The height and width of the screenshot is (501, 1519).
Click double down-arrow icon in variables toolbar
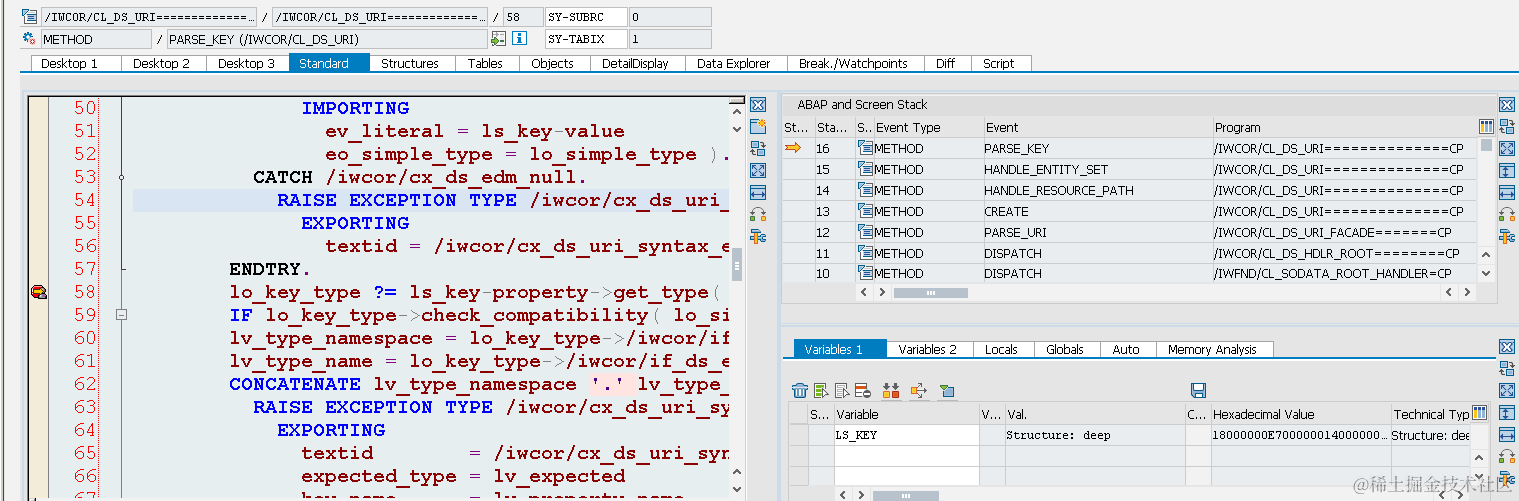[891, 390]
